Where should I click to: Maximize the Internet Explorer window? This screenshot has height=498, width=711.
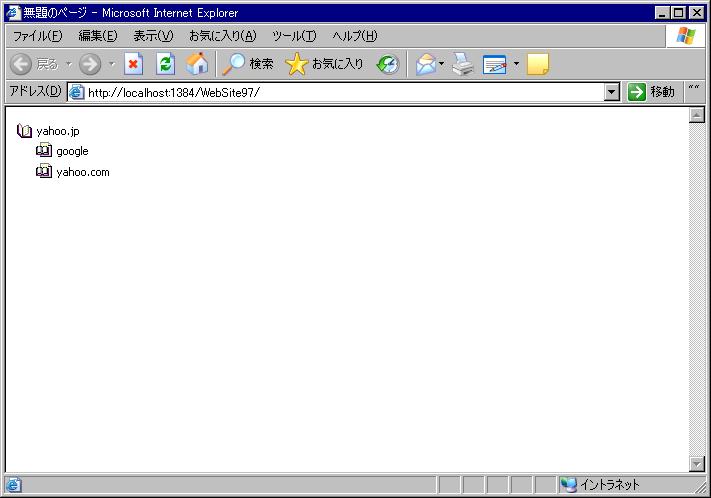tap(678, 13)
